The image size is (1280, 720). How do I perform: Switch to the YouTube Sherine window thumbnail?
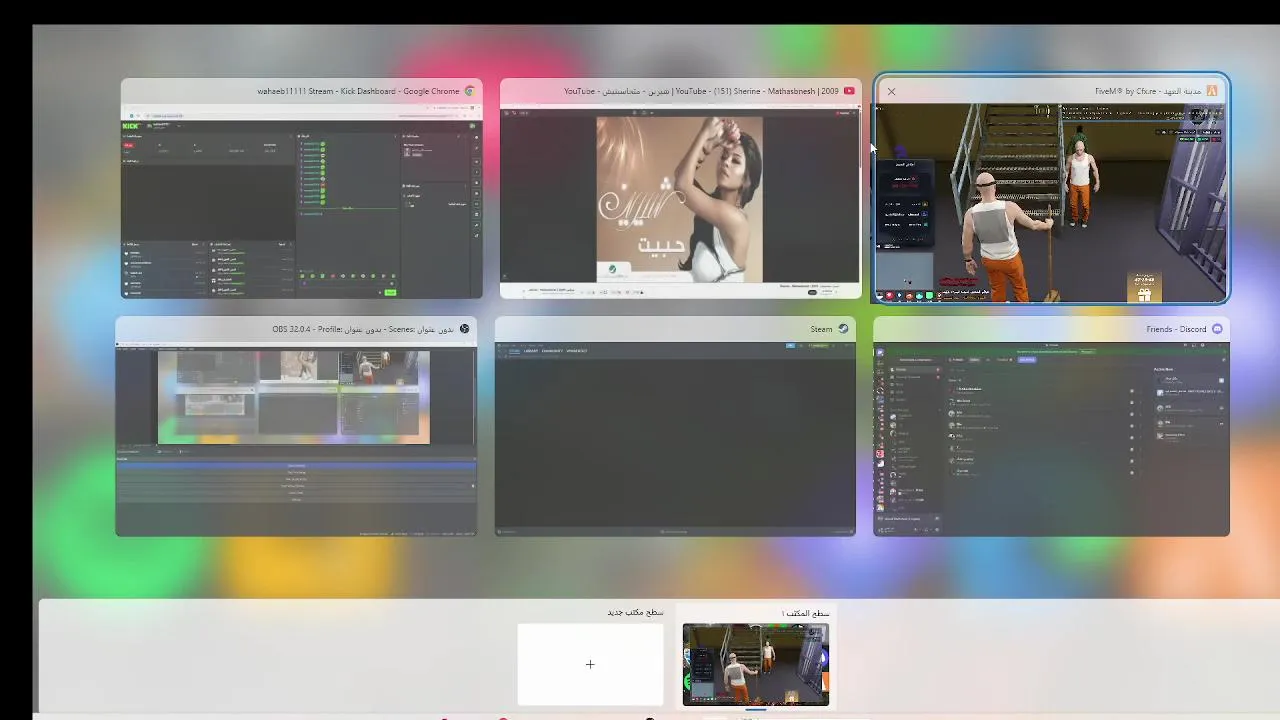pos(680,189)
